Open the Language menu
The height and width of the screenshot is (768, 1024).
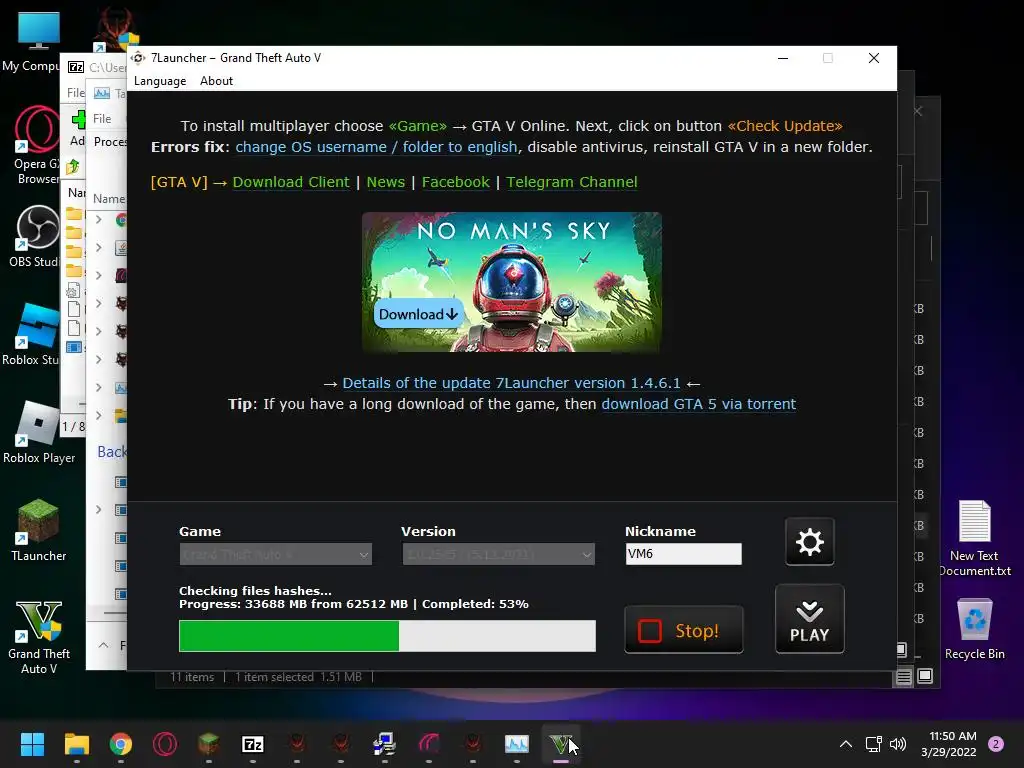(x=160, y=81)
